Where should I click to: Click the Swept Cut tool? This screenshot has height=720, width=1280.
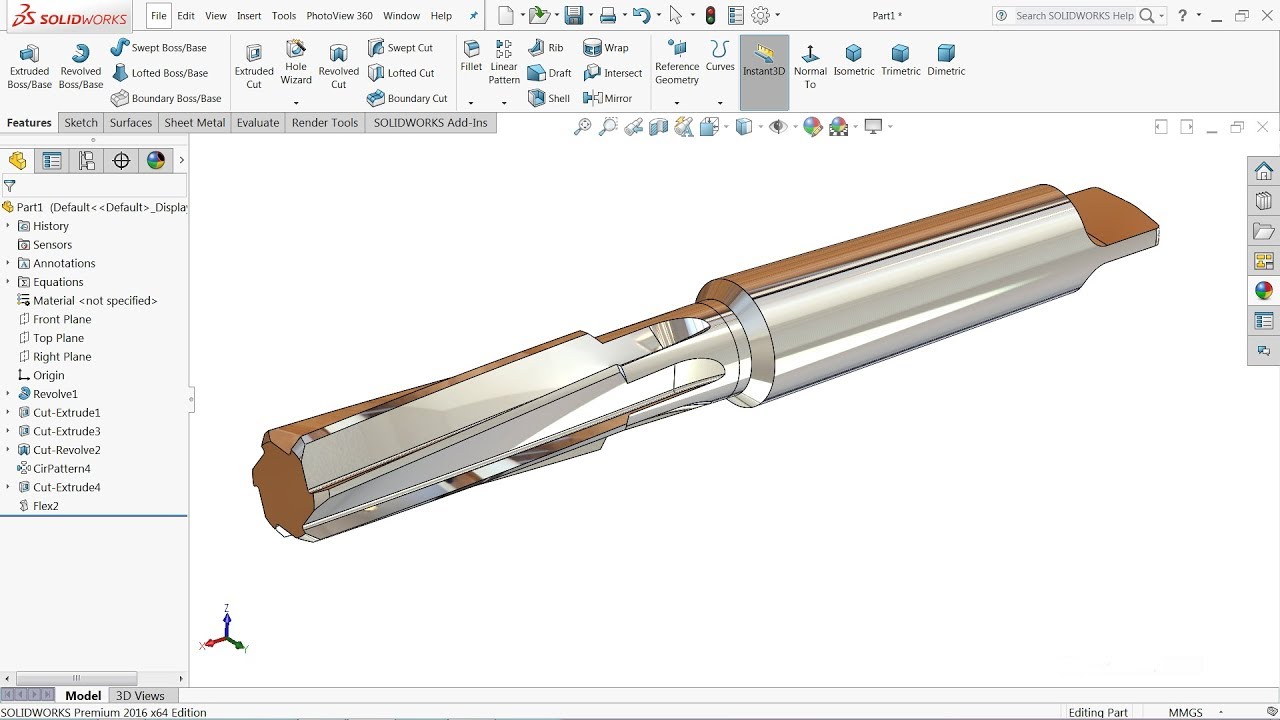click(400, 48)
